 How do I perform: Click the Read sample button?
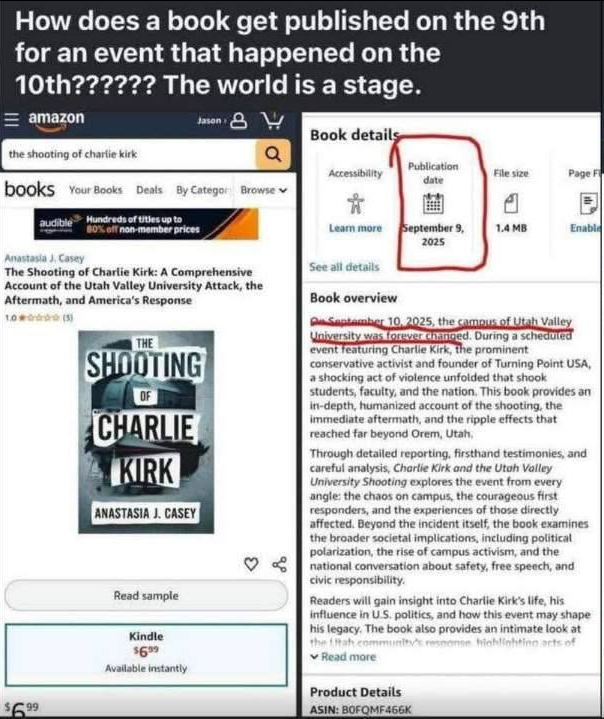146,596
